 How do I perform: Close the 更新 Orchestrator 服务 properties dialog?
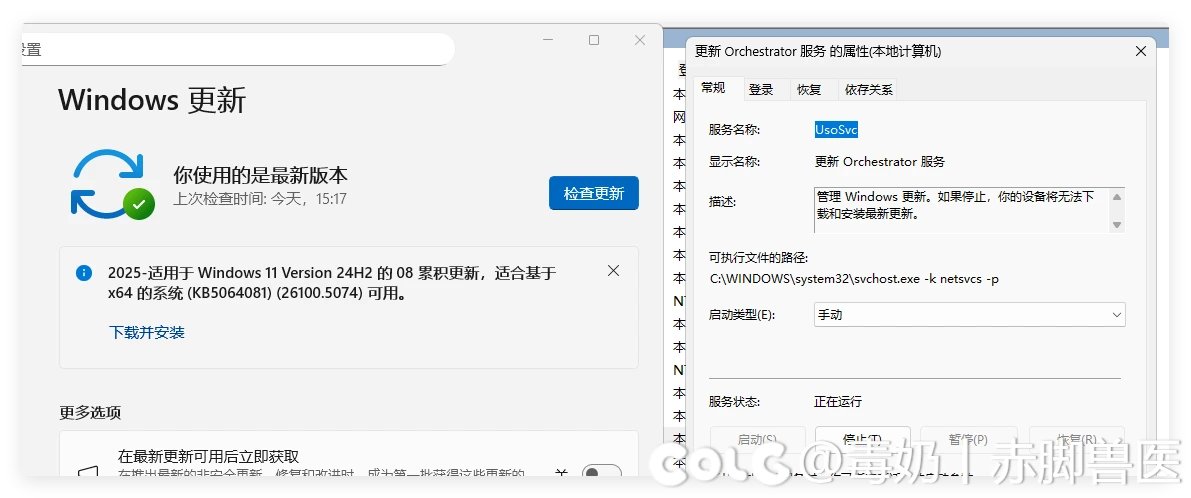(x=1140, y=52)
